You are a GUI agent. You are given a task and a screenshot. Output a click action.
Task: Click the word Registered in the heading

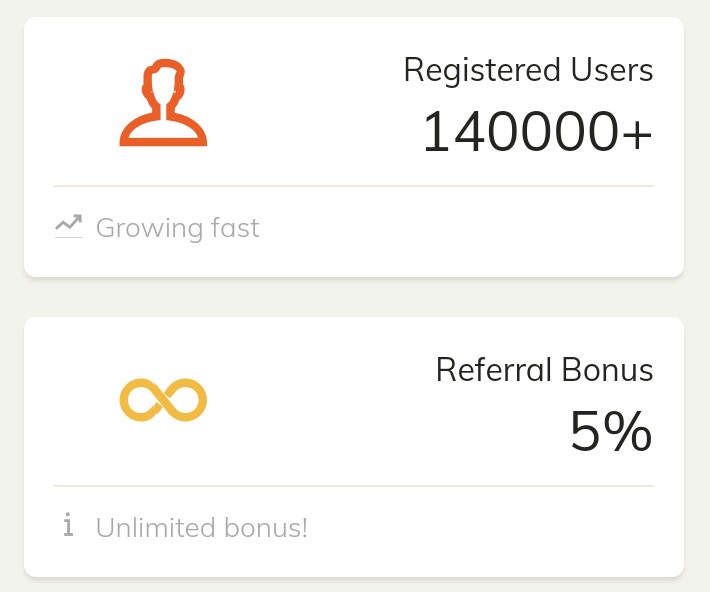click(482, 70)
